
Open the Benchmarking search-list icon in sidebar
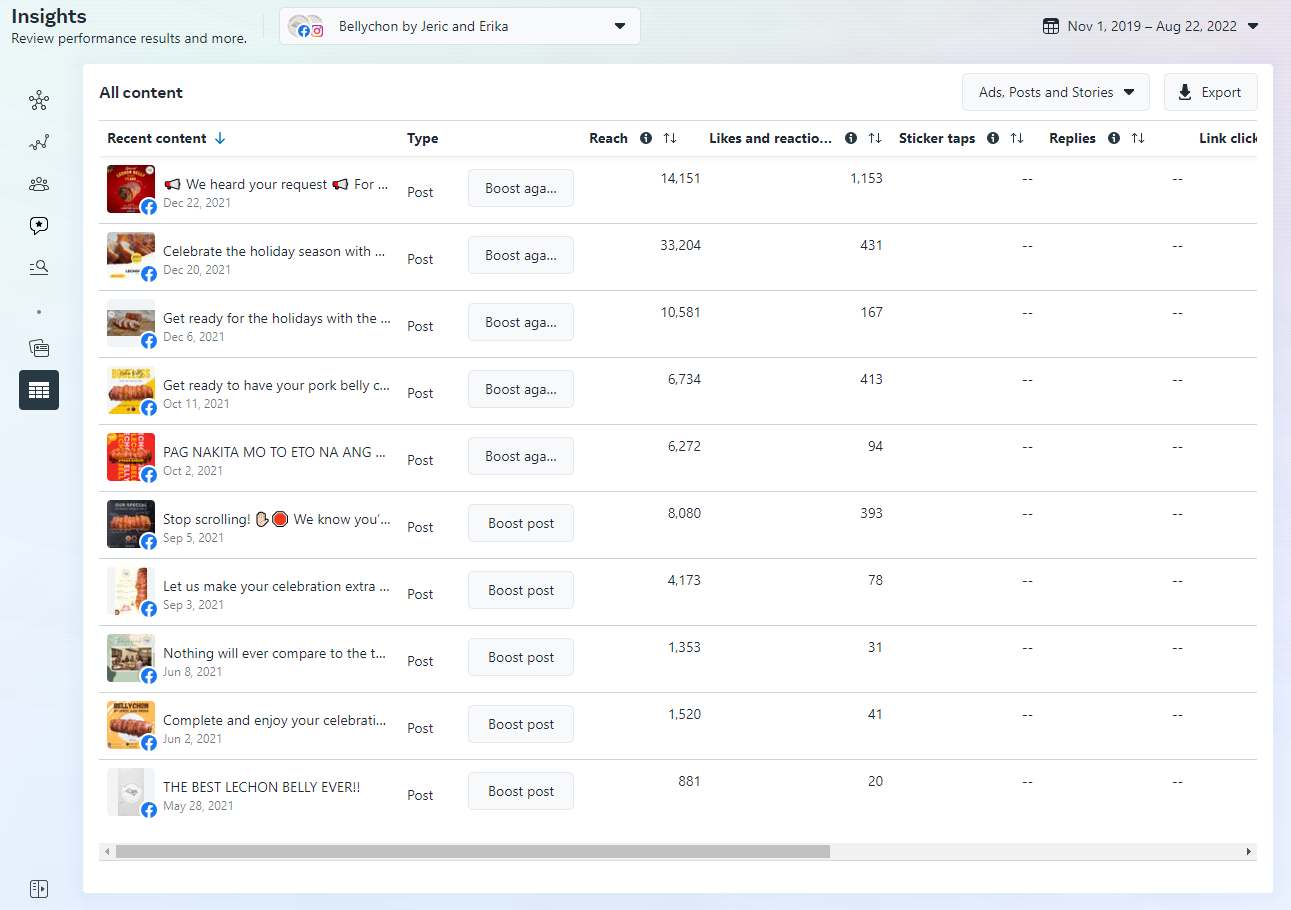tap(39, 267)
